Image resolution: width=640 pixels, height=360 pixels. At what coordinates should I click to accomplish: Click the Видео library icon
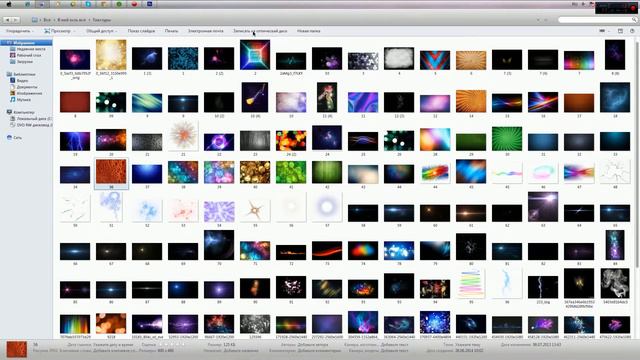[x=13, y=80]
